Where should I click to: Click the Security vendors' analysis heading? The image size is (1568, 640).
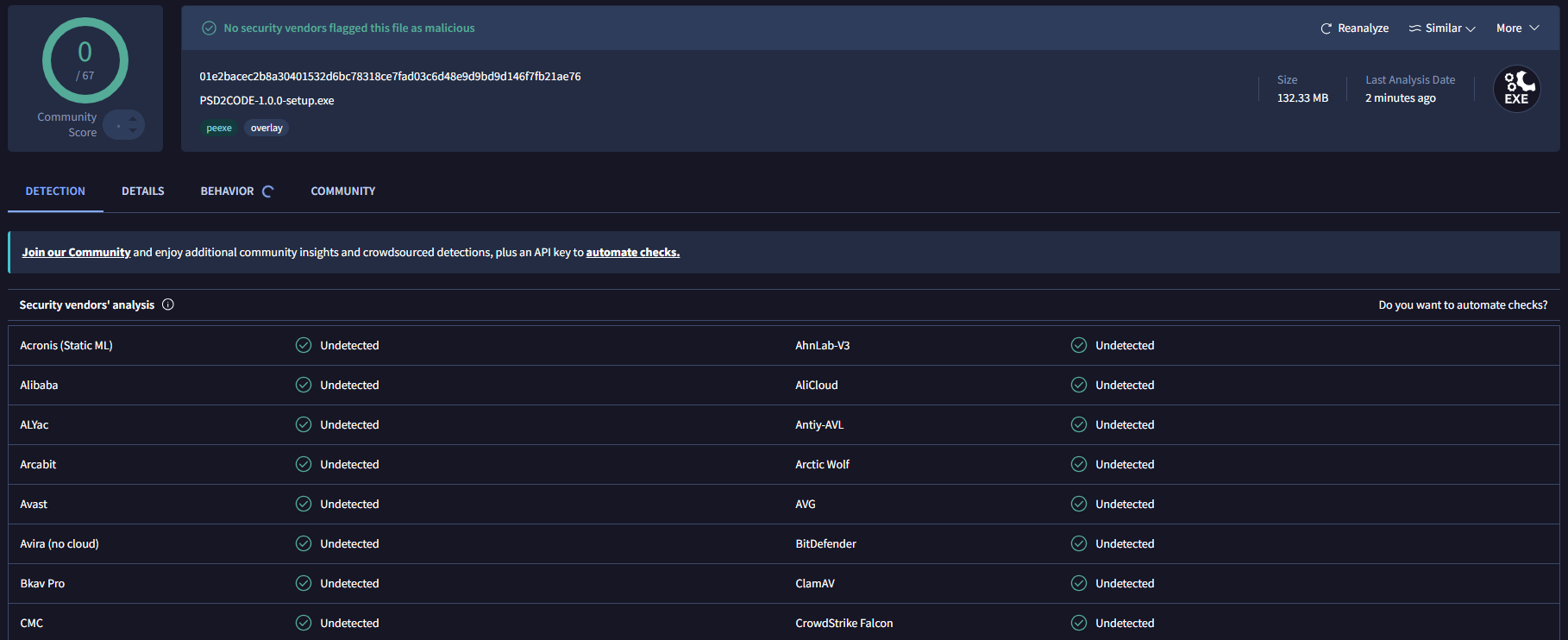[x=87, y=305]
